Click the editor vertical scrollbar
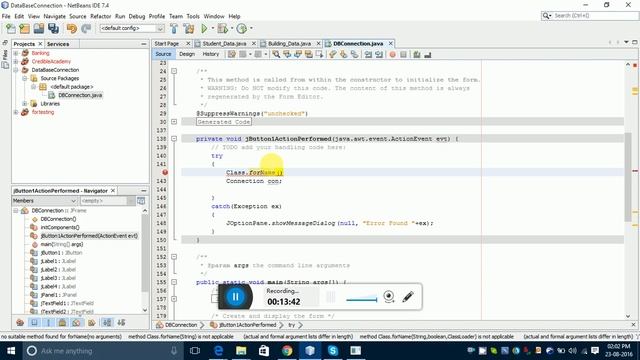Image resolution: width=640 pixels, height=360 pixels. pos(628,176)
